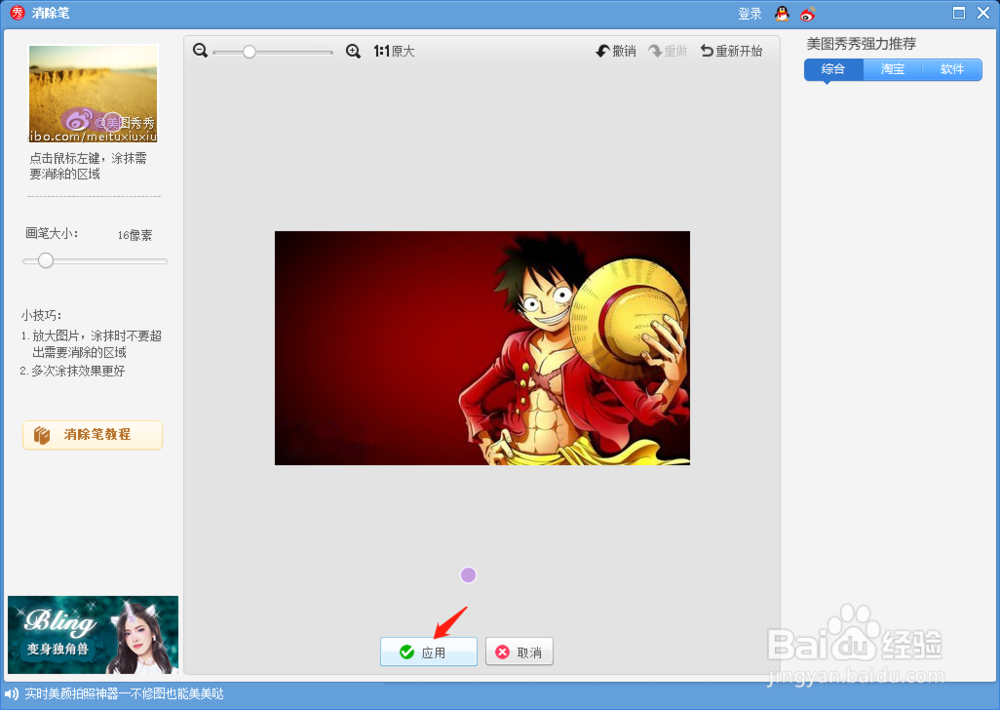Click the Meitu 秀 logo icon
This screenshot has height=710, width=1000.
tap(18, 13)
